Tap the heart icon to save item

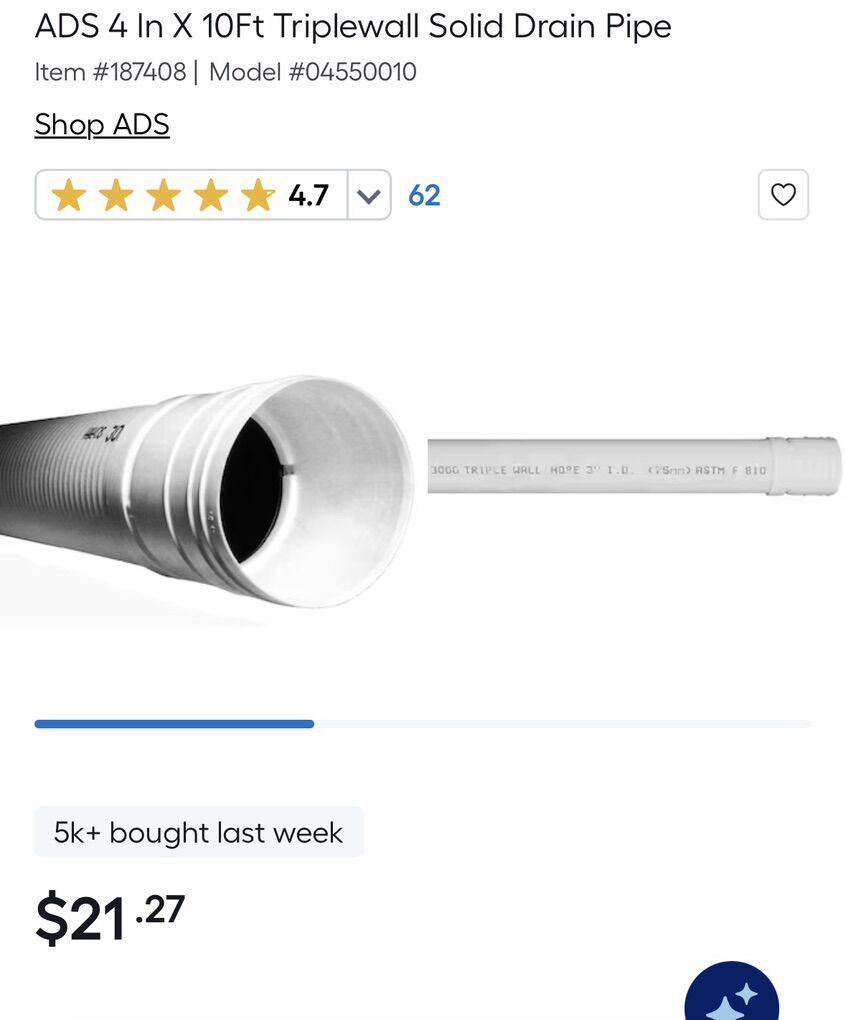click(783, 195)
